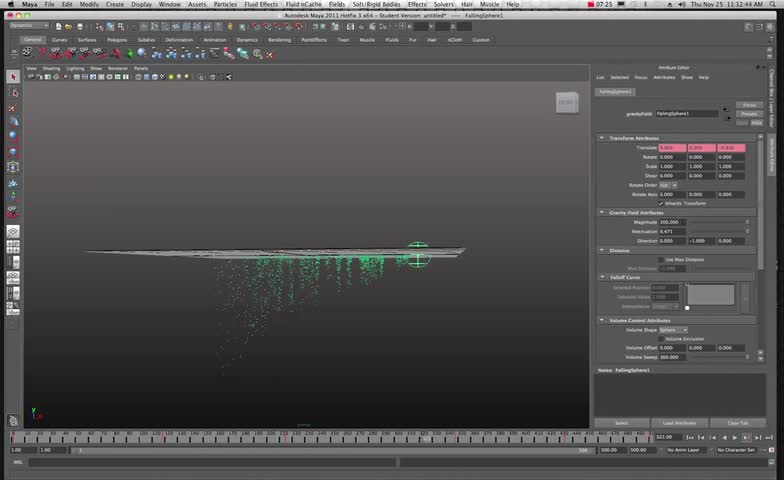Toggle the Volume Exclusion checkbox
Viewport: 784px width, 480px height.
(661, 338)
